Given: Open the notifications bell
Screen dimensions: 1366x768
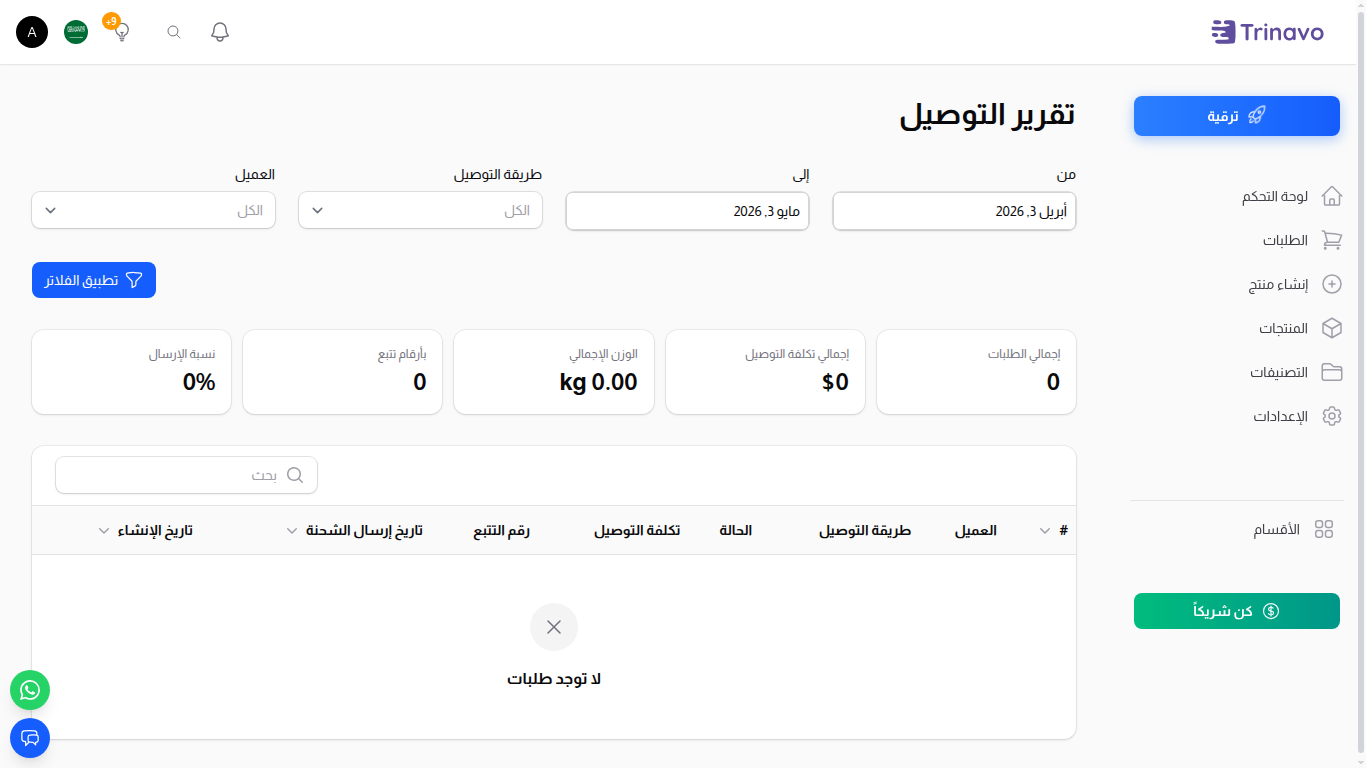Looking at the screenshot, I should click(x=220, y=32).
